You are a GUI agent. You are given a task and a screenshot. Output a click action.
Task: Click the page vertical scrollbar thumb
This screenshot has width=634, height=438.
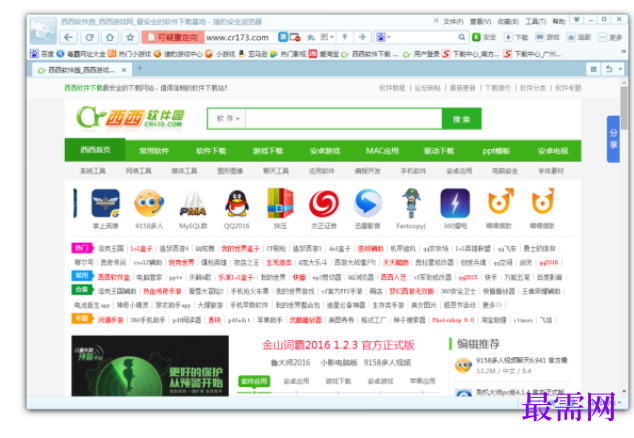(624, 108)
